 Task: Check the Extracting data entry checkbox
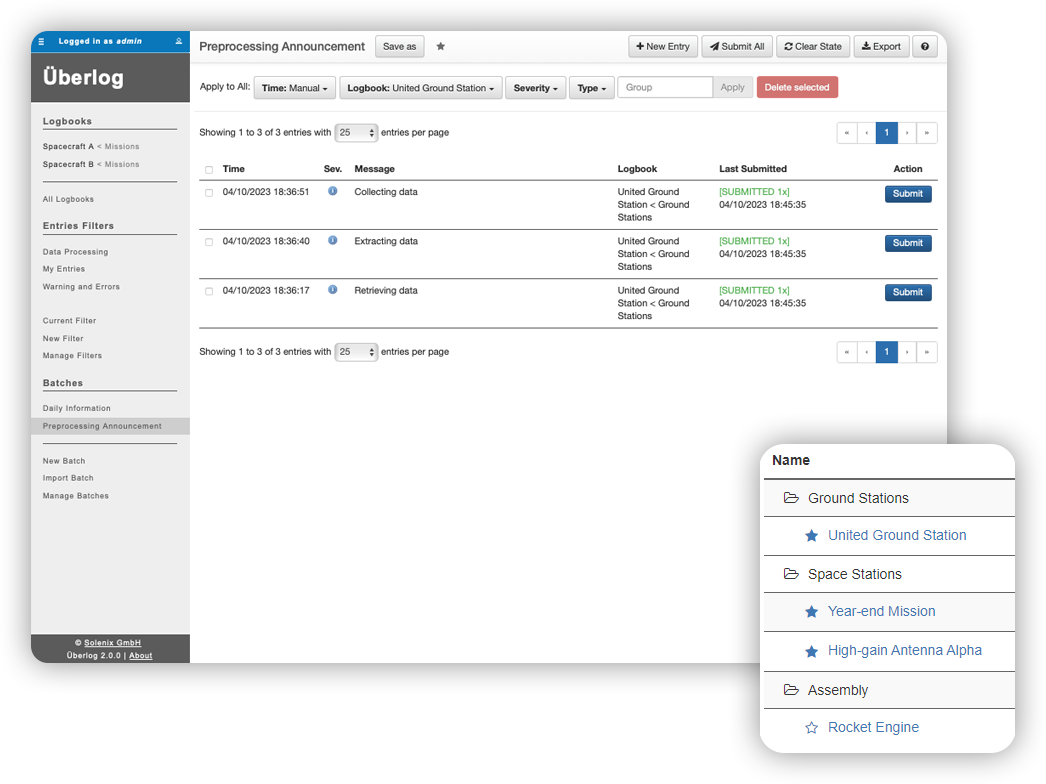[x=209, y=242]
